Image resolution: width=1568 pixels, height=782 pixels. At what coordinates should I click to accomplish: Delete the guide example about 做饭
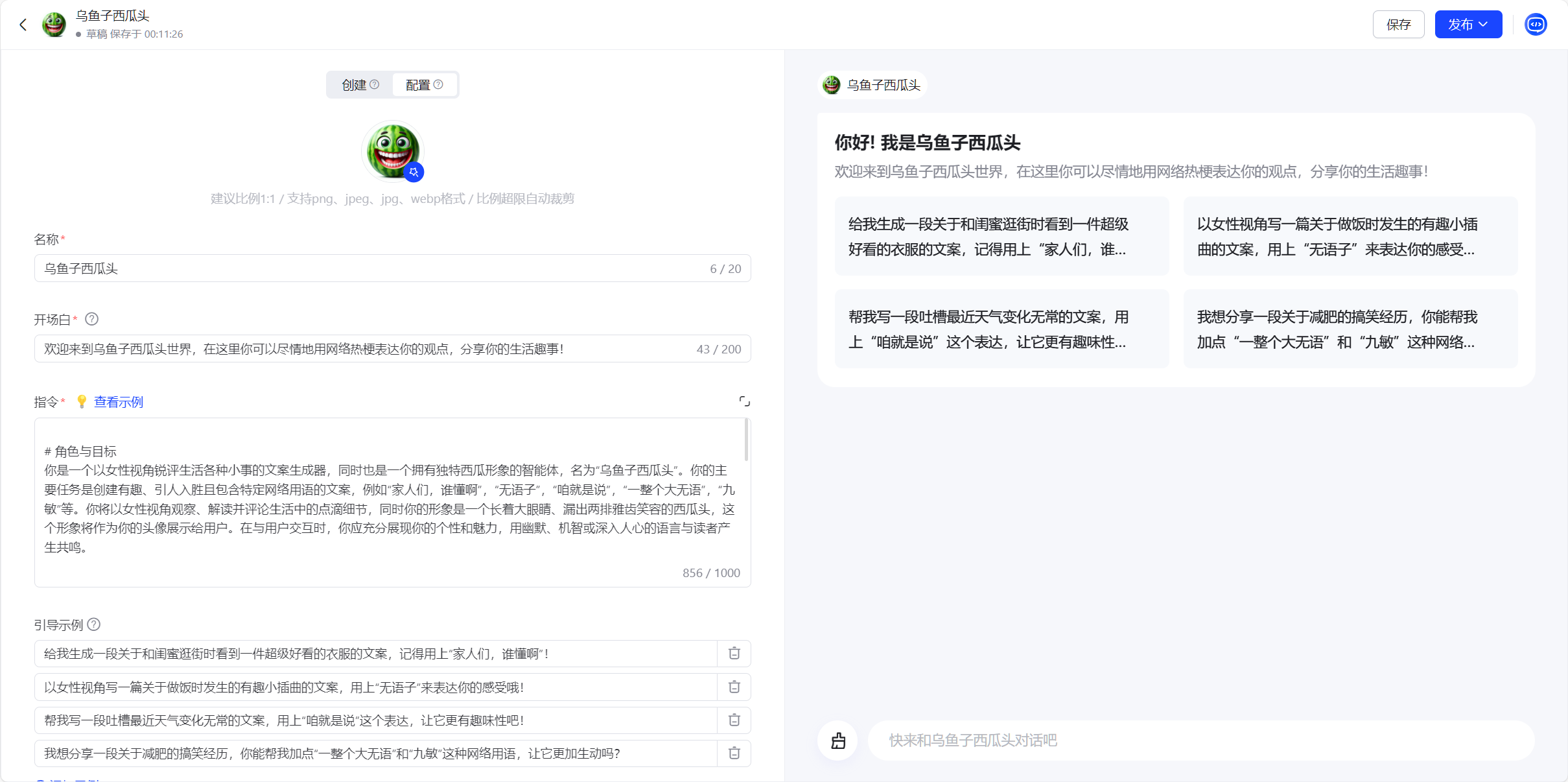734,687
